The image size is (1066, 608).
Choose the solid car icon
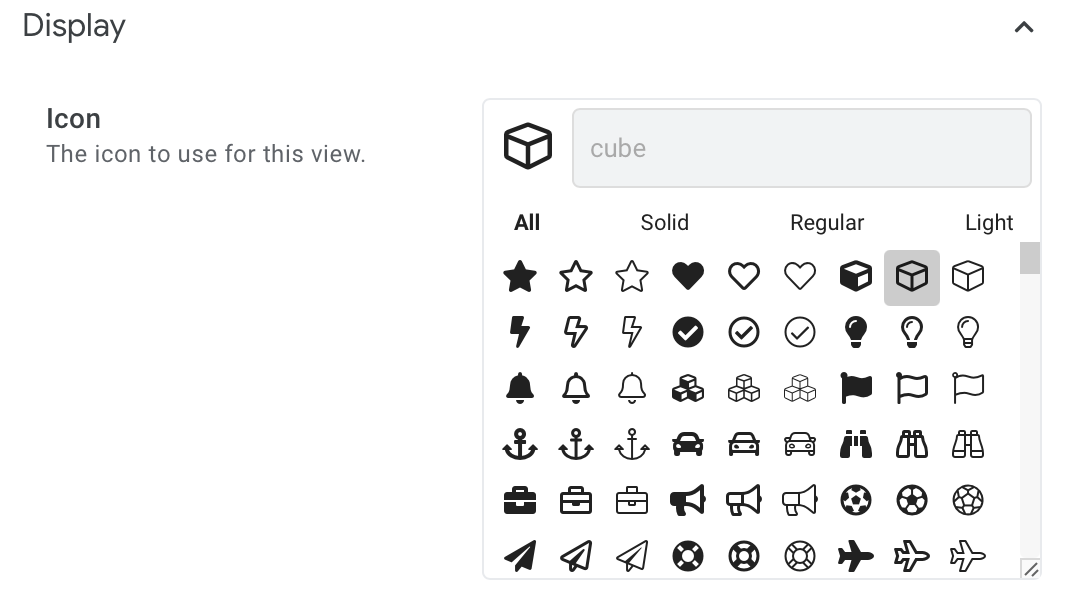point(688,444)
